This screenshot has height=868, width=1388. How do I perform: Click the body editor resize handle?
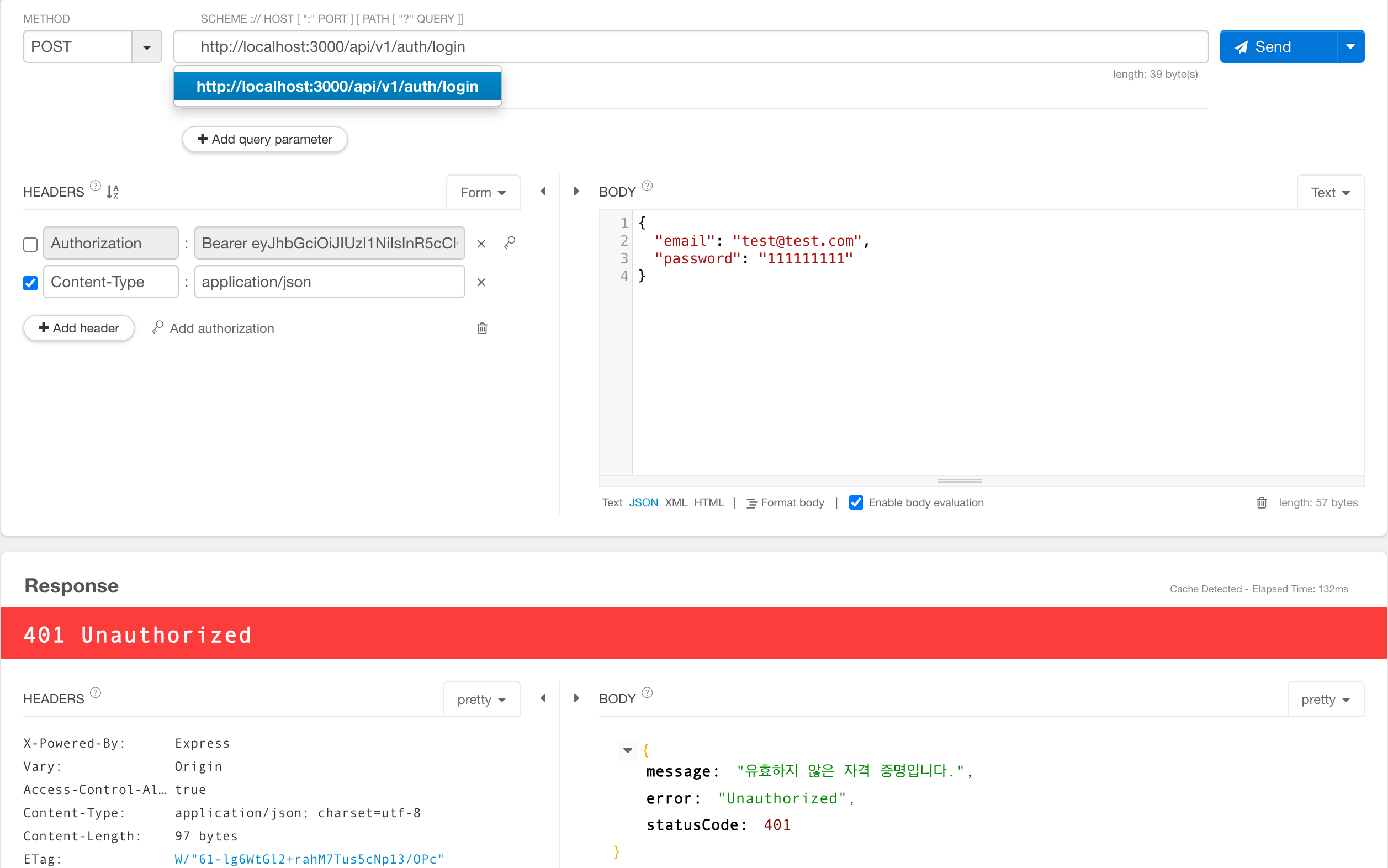(960, 480)
